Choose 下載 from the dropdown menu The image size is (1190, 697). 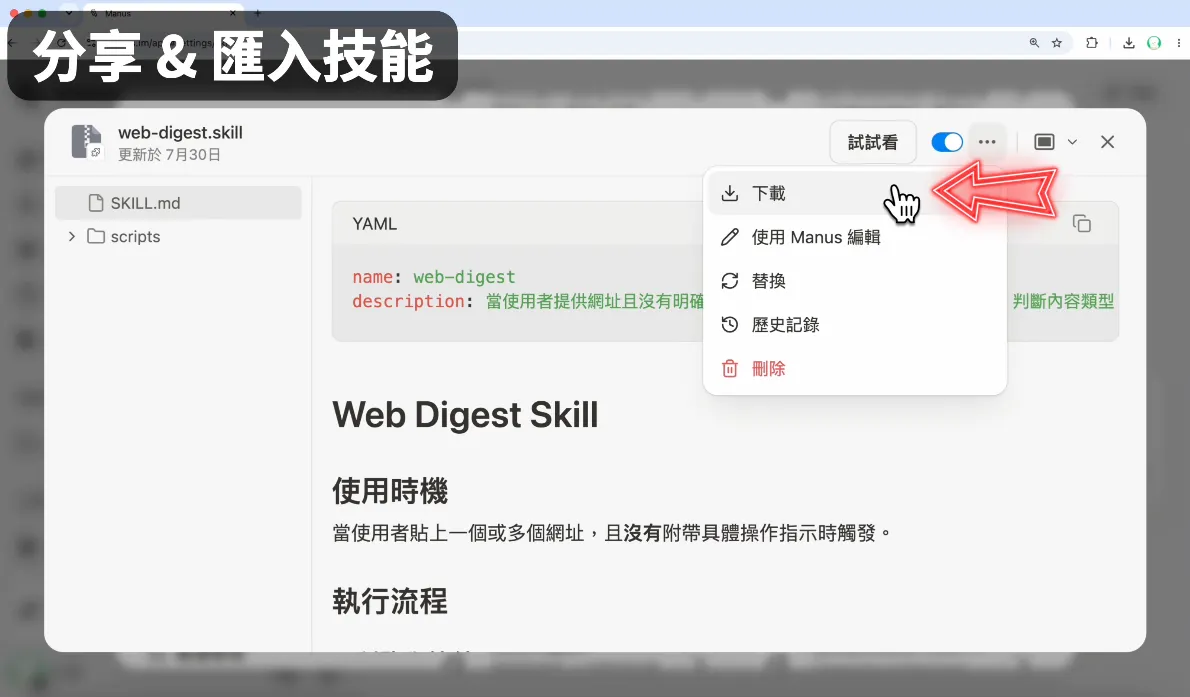click(855, 194)
